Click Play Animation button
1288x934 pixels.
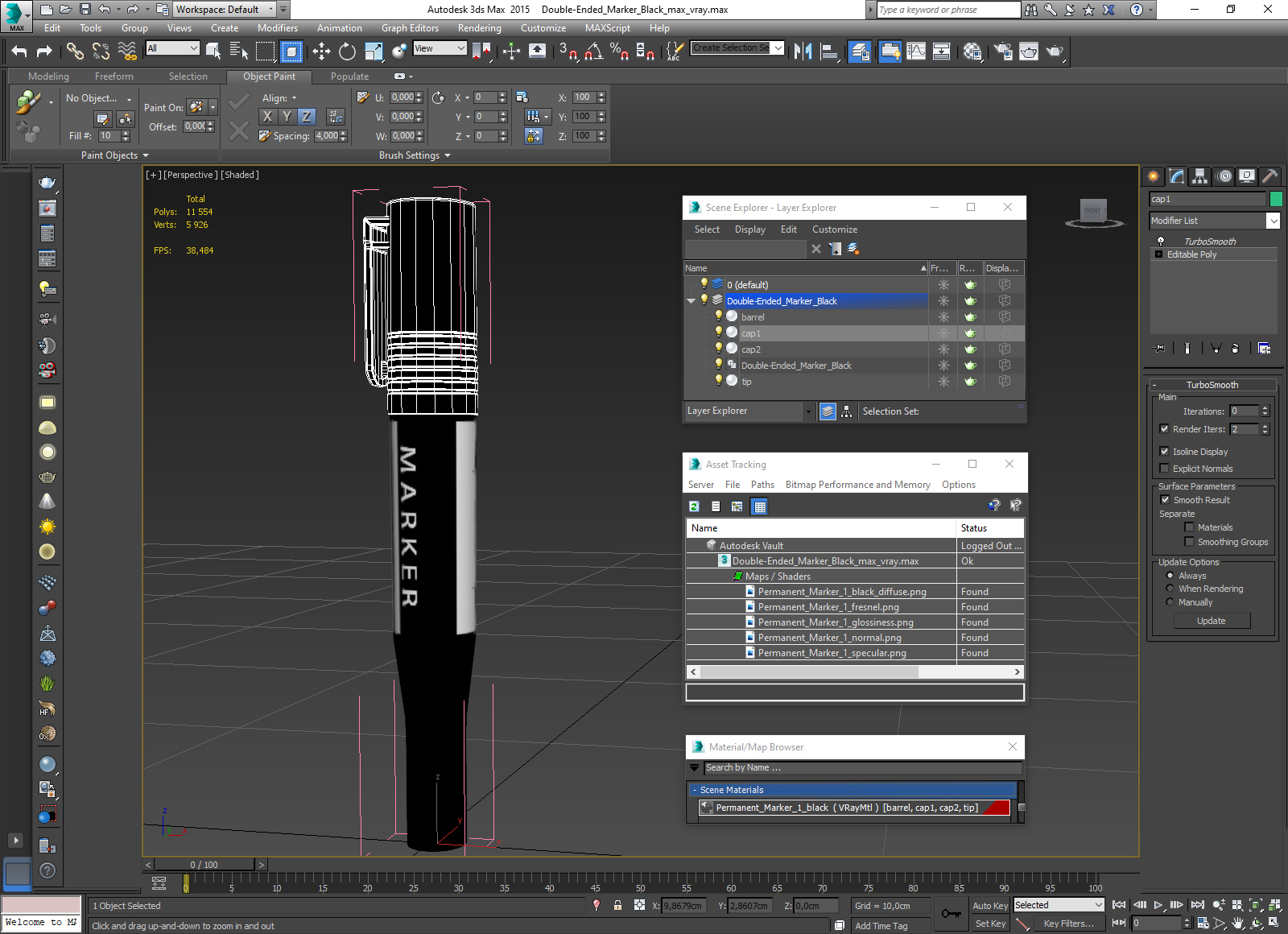(x=1158, y=905)
